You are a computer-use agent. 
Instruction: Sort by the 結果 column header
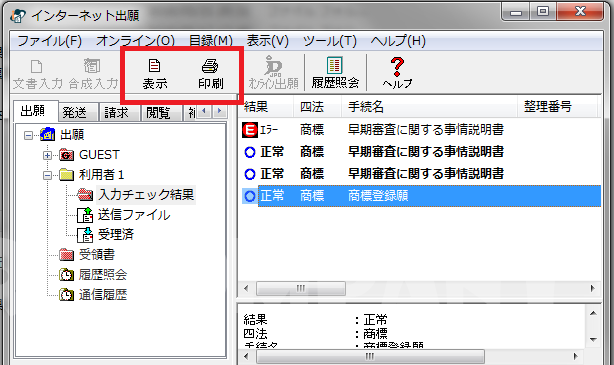click(265, 107)
